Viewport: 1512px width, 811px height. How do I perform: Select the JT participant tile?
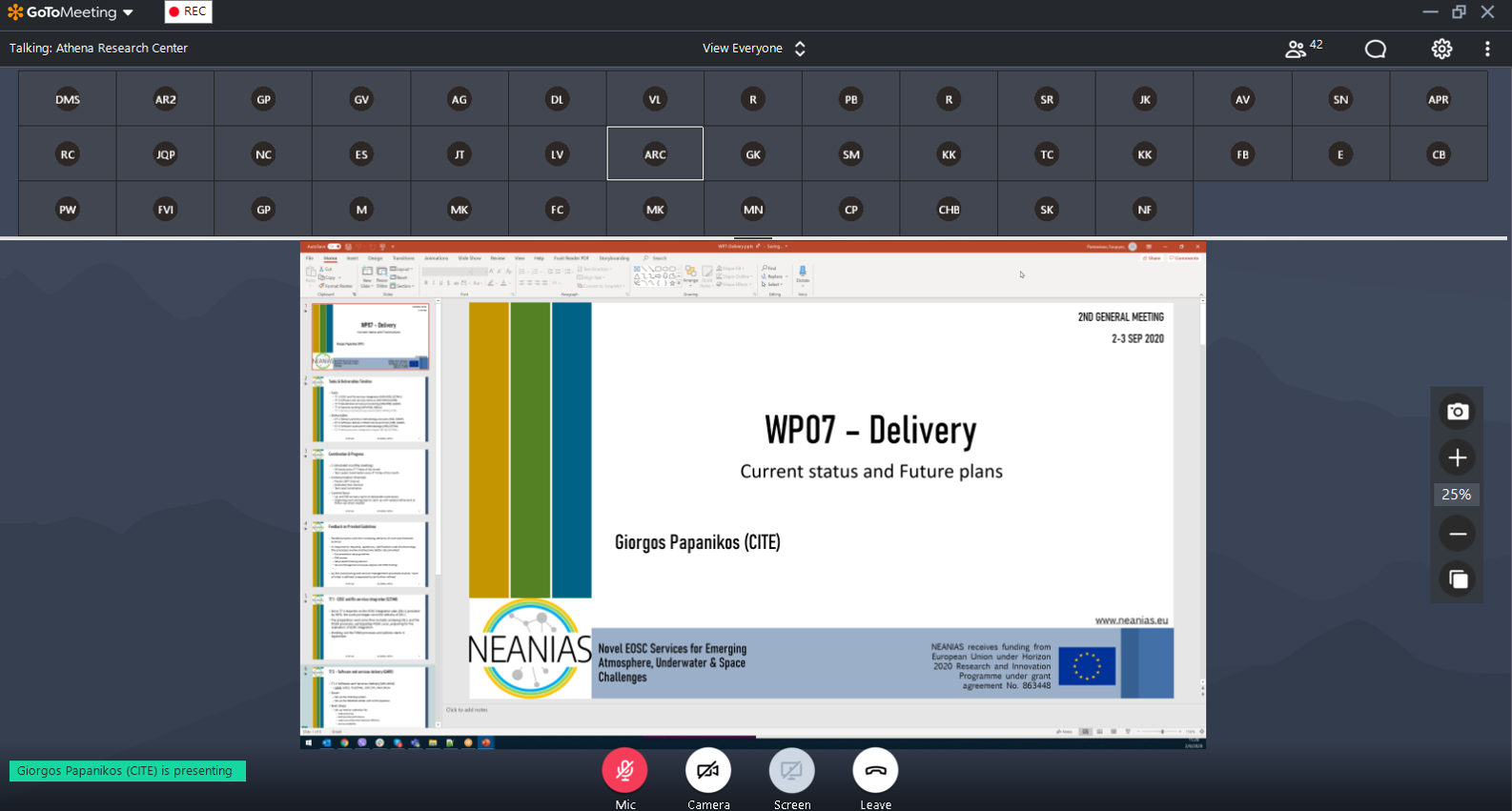coord(460,154)
